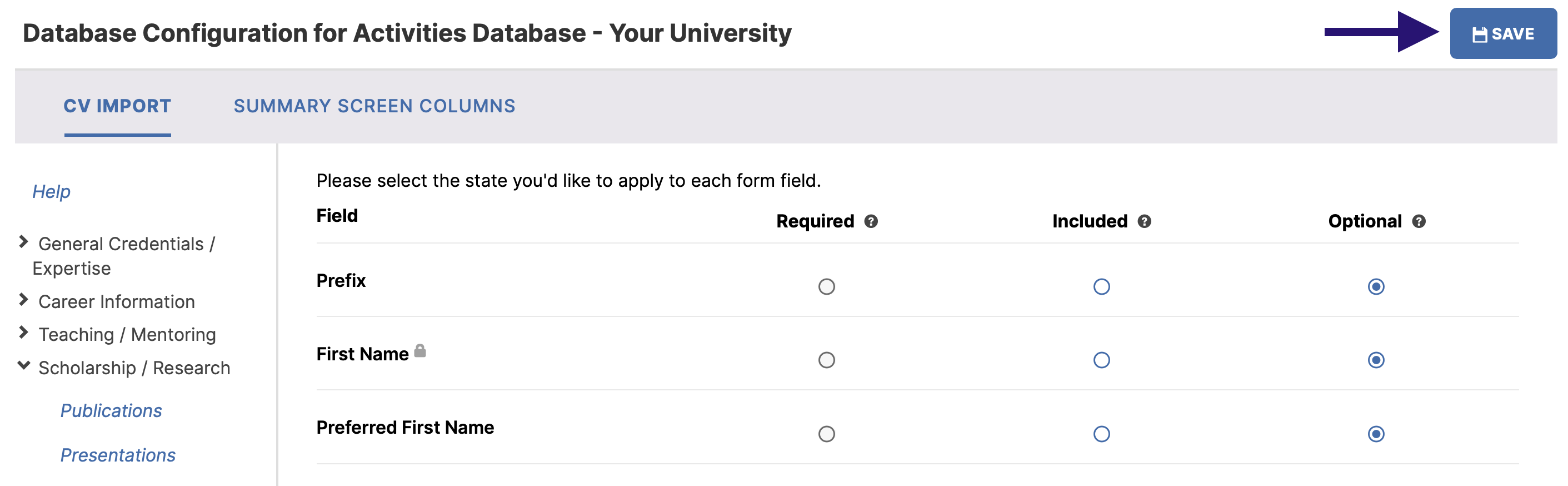Image resolution: width=1568 pixels, height=486 pixels.
Task: Expand the Teaching / Mentoring section
Action: click(x=23, y=333)
